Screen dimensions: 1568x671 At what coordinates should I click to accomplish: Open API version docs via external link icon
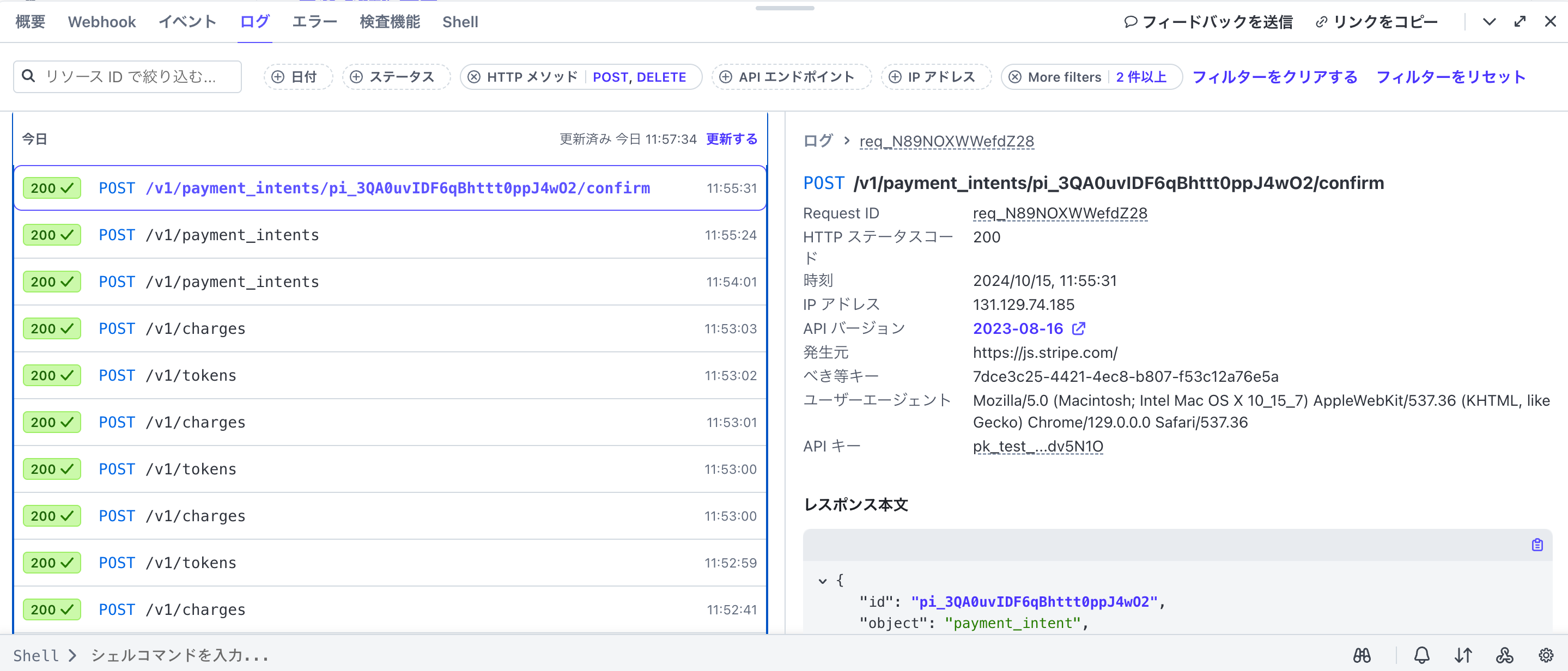(x=1079, y=328)
